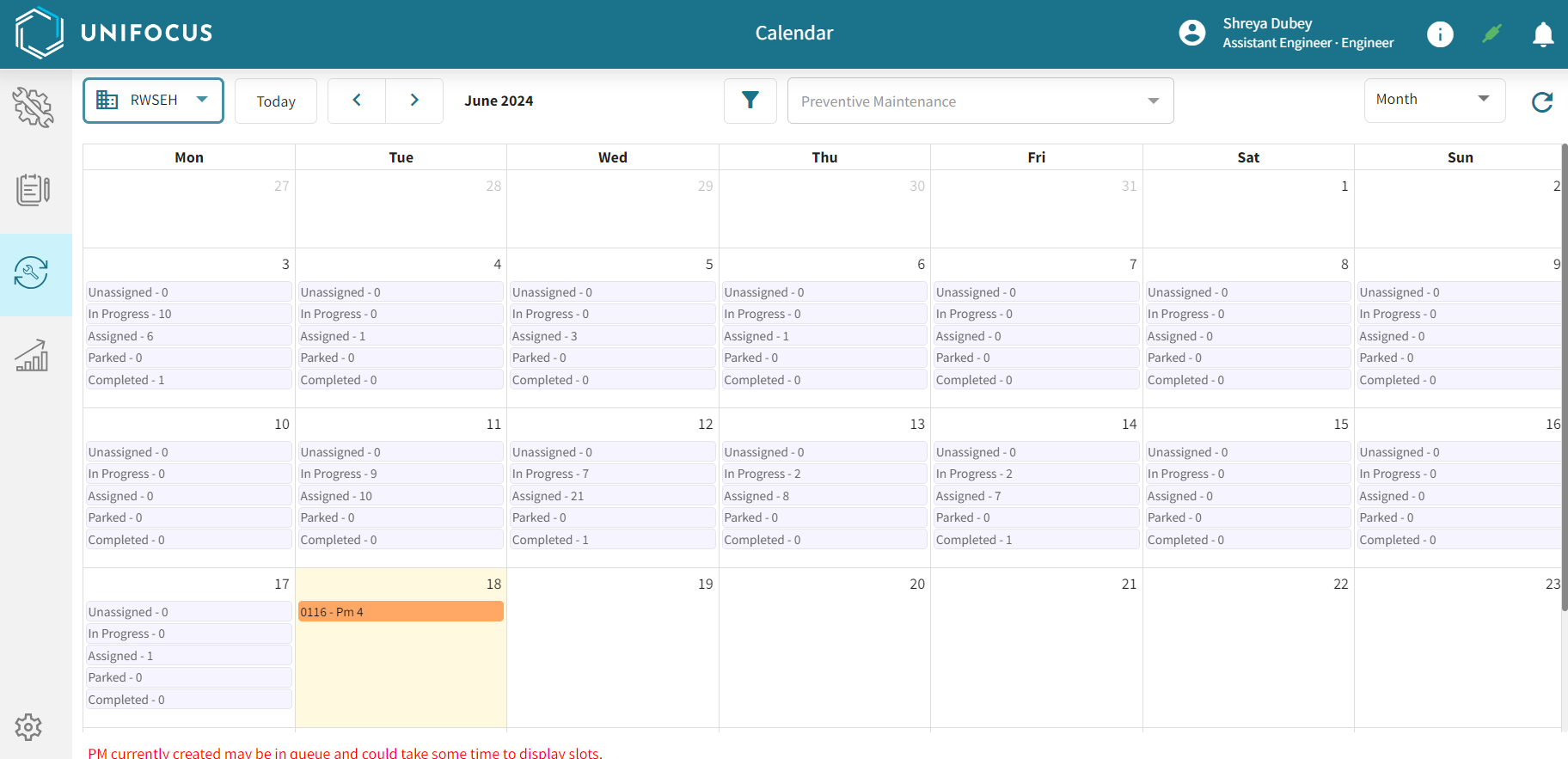1568x759 pixels.
Task: Click In Progress - 10 on June 3
Action: click(x=188, y=315)
